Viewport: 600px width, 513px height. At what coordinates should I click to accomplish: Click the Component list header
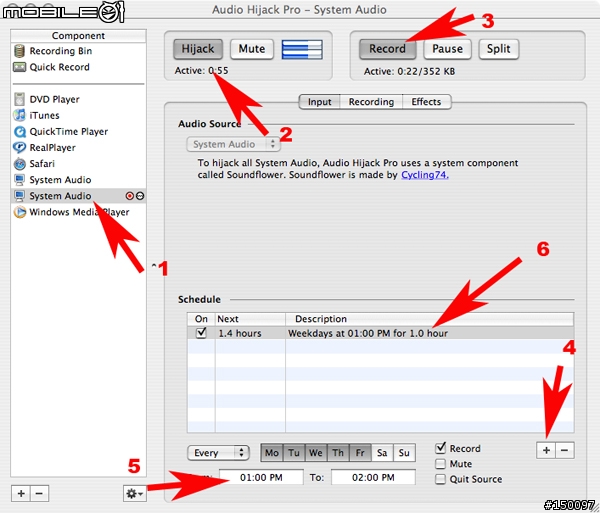click(78, 36)
